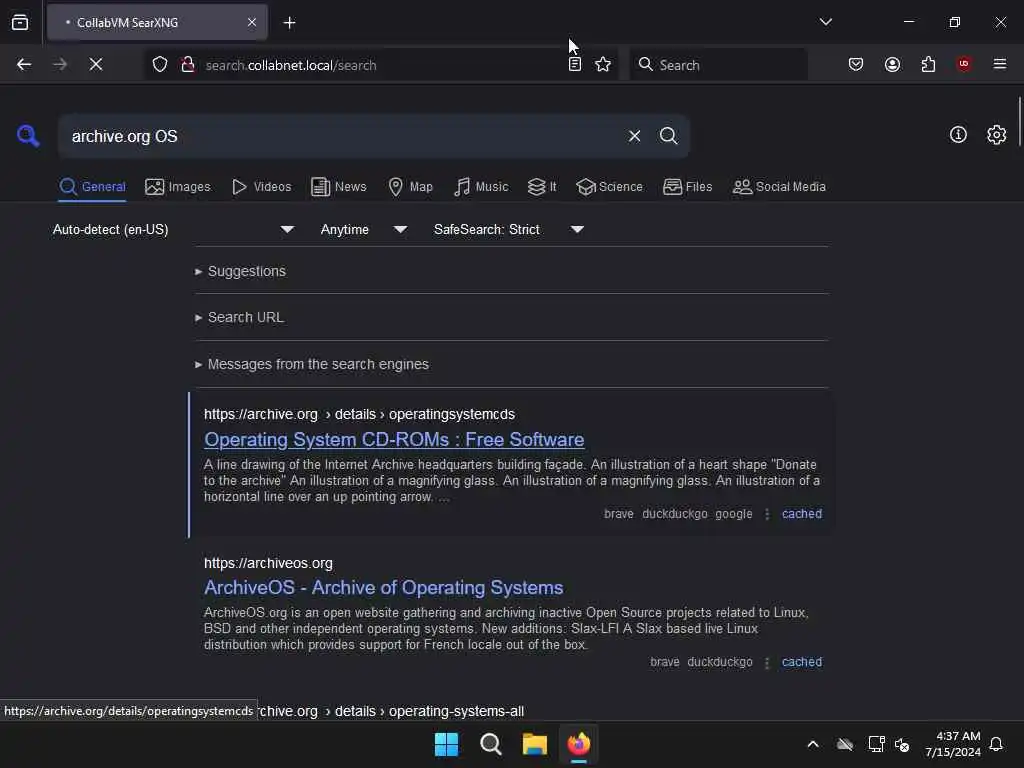
Task: Open the clock showing 4:37 AM
Action: click(953, 744)
